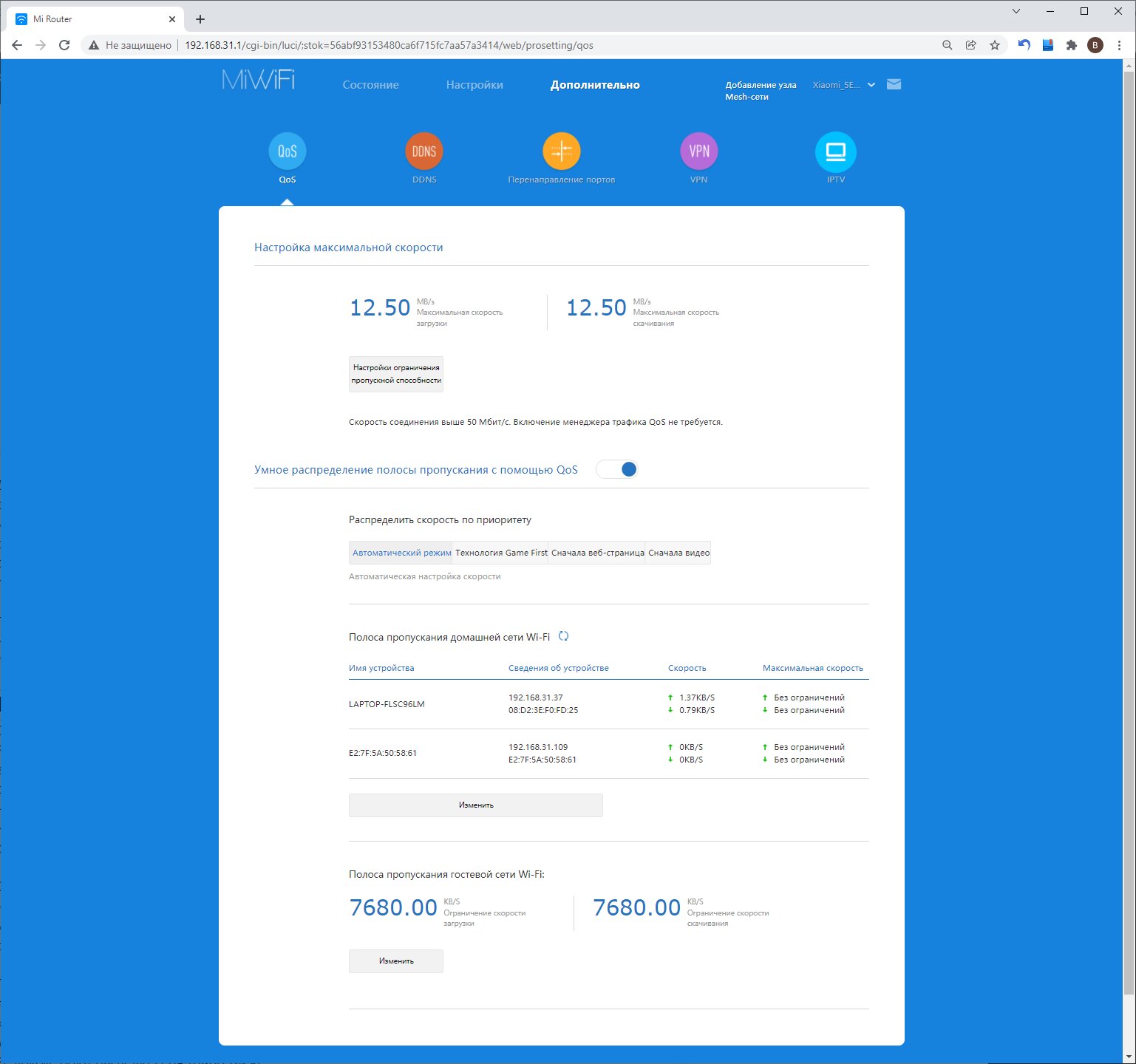
Task: Open the port forwarding icon
Action: point(562,151)
